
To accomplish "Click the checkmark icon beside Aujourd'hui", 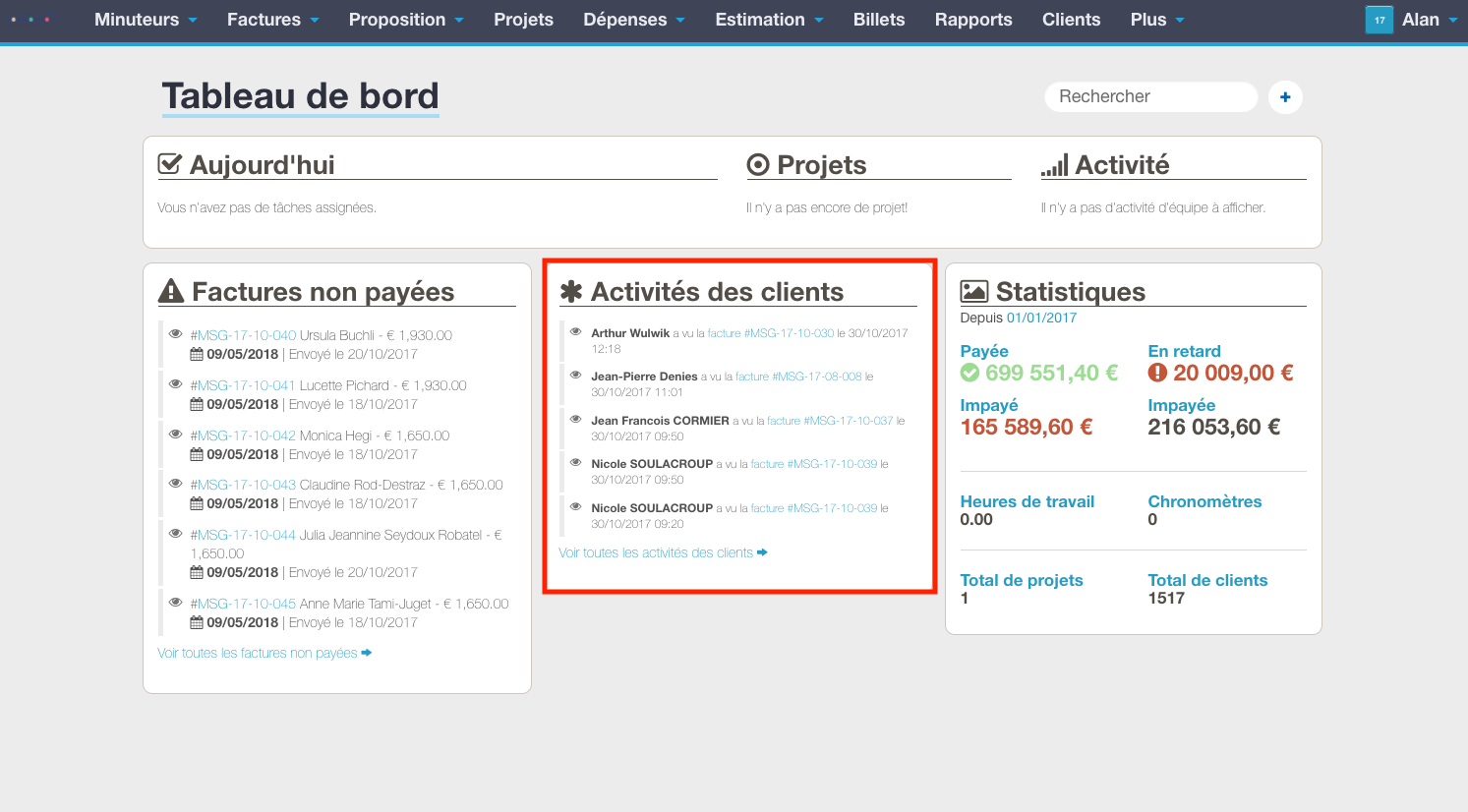I will [x=169, y=164].
